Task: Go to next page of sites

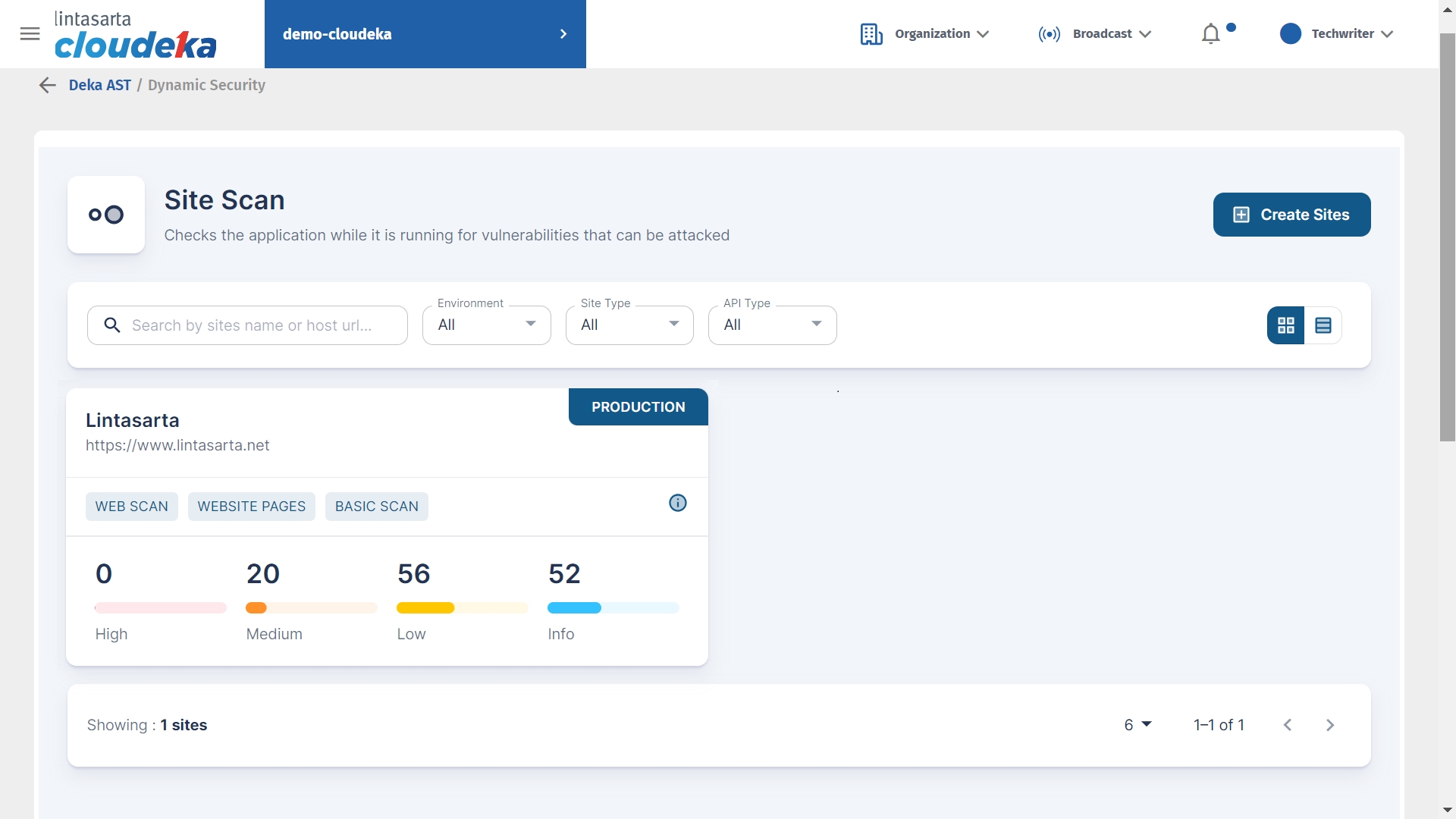Action: pyautogui.click(x=1330, y=725)
